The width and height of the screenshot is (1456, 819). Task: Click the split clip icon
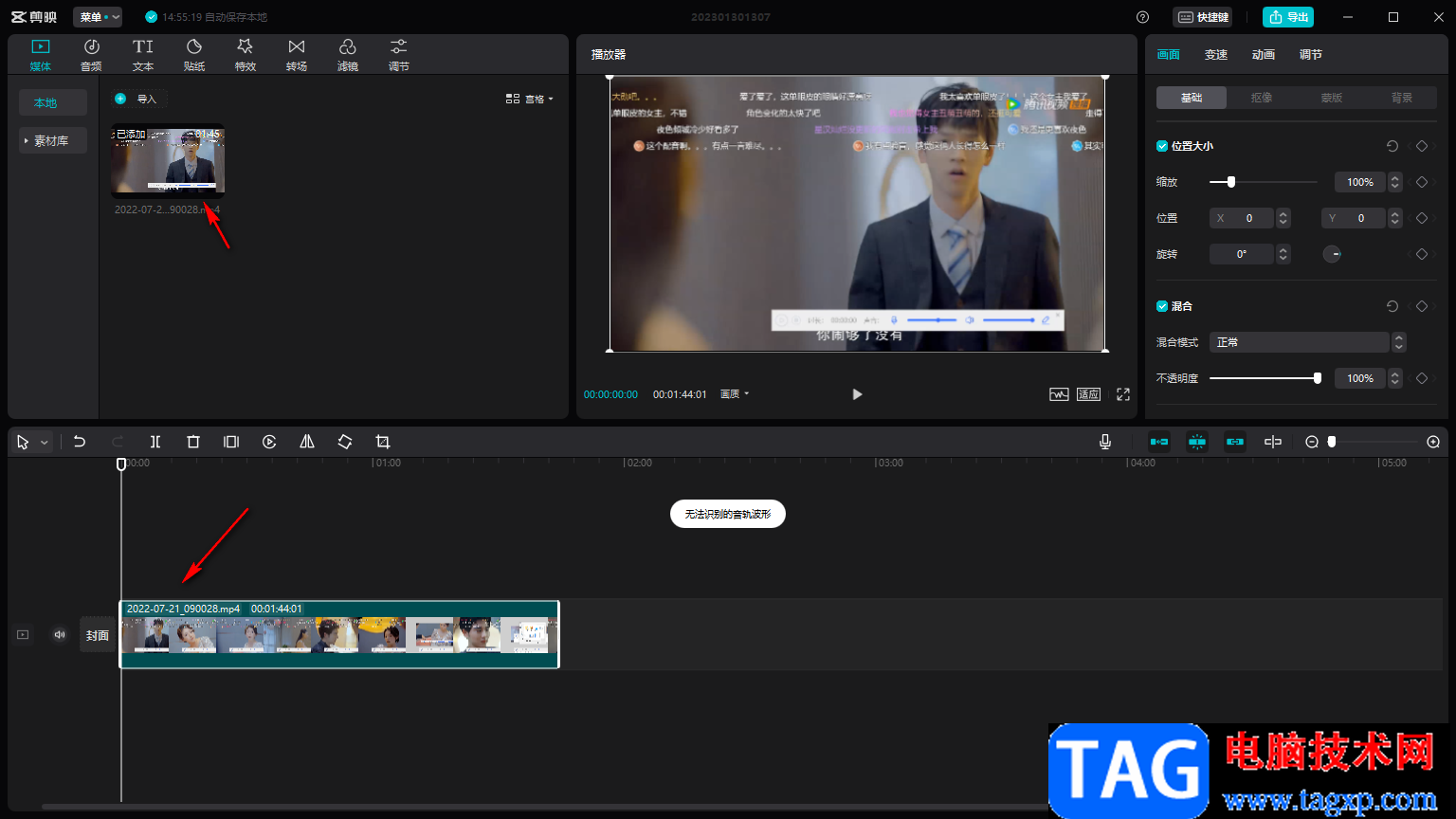pyautogui.click(x=155, y=442)
